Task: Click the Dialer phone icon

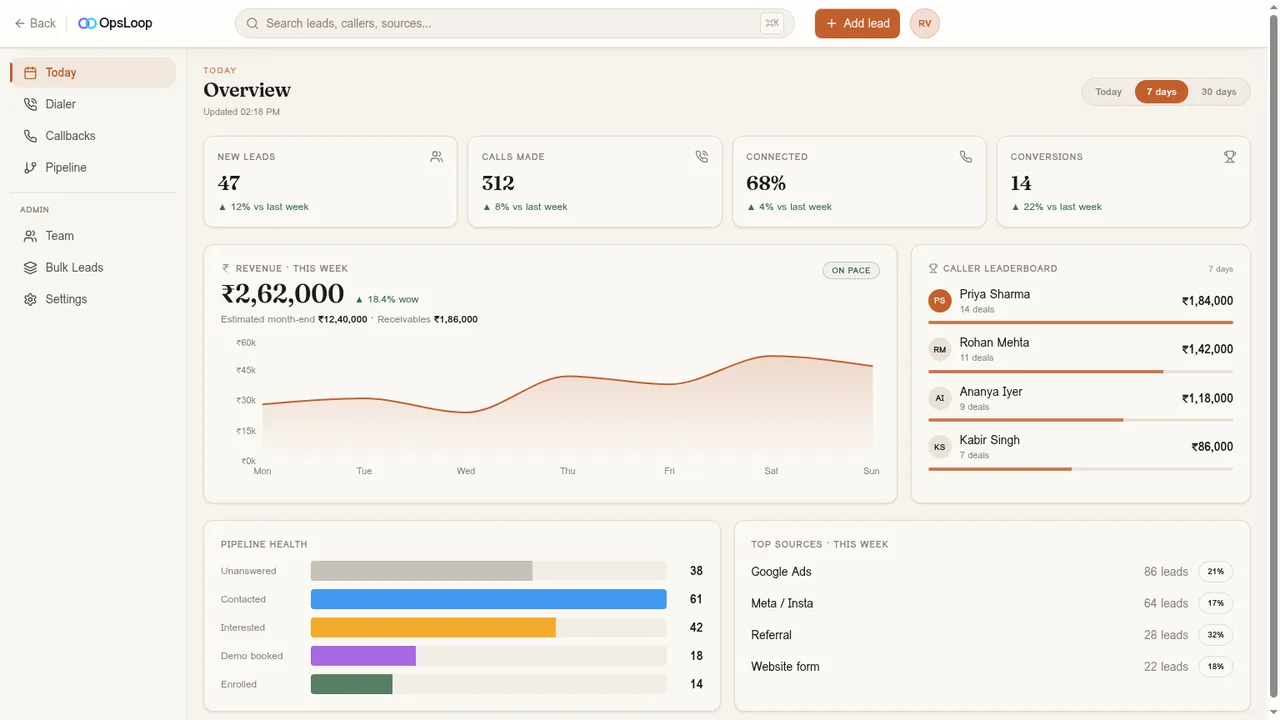Action: (x=30, y=104)
